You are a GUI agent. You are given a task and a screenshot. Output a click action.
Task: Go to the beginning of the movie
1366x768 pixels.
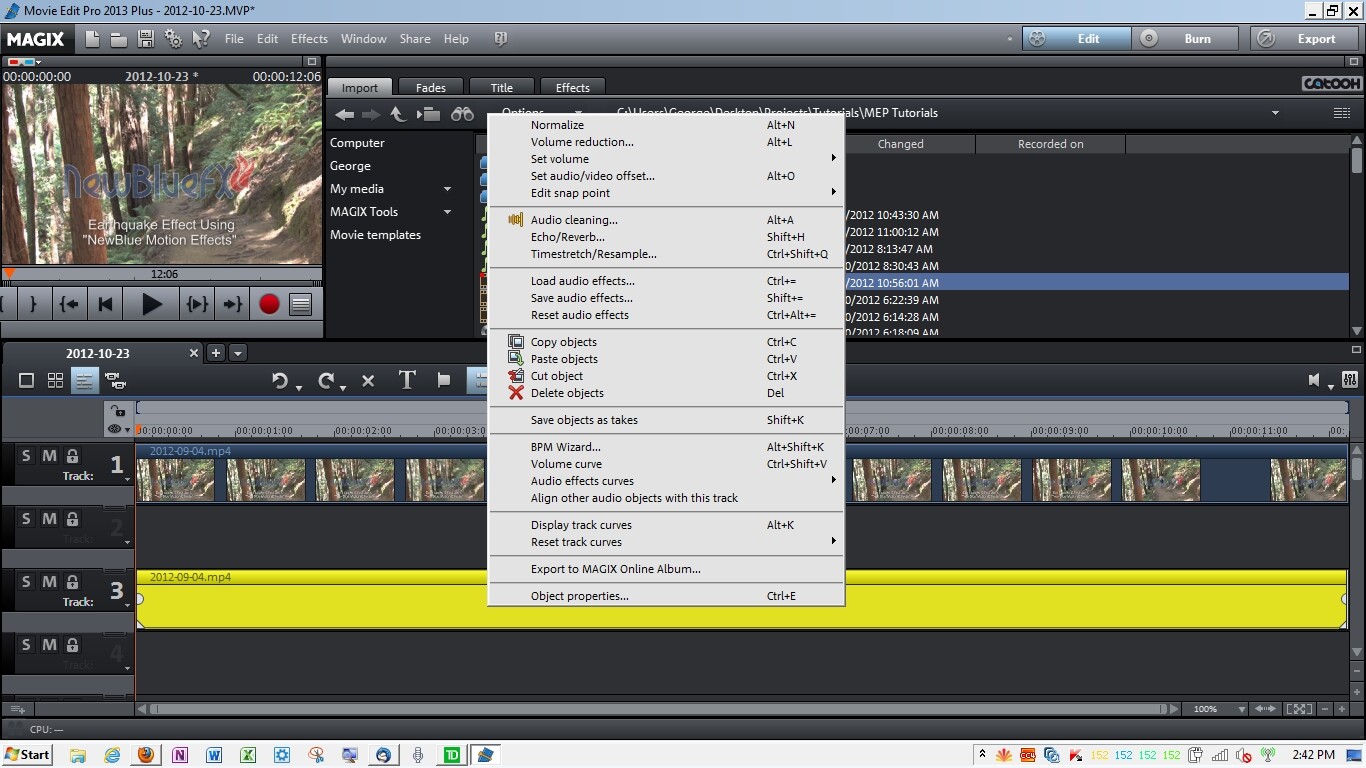[x=105, y=304]
